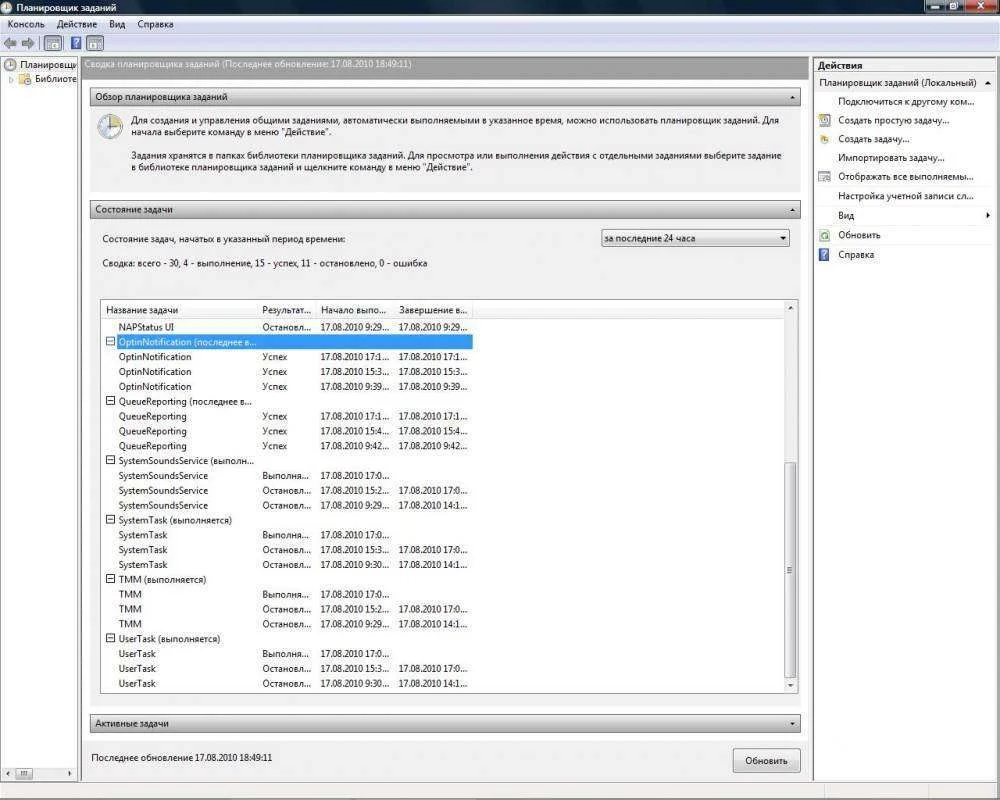This screenshot has width=1000, height=800.
Task: Click Импортировать задачу action
Action: point(891,158)
